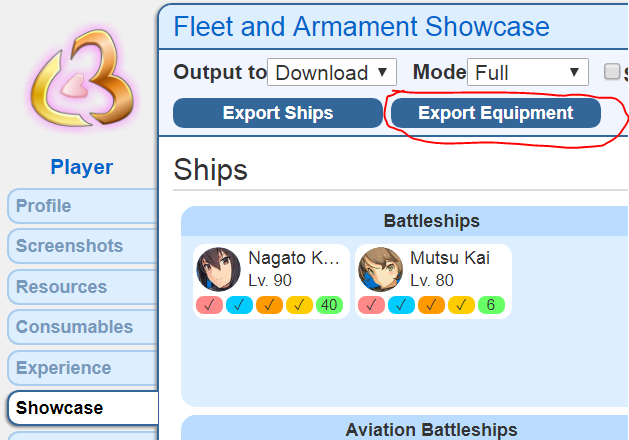Open the Profile sidebar tab

[83, 206]
